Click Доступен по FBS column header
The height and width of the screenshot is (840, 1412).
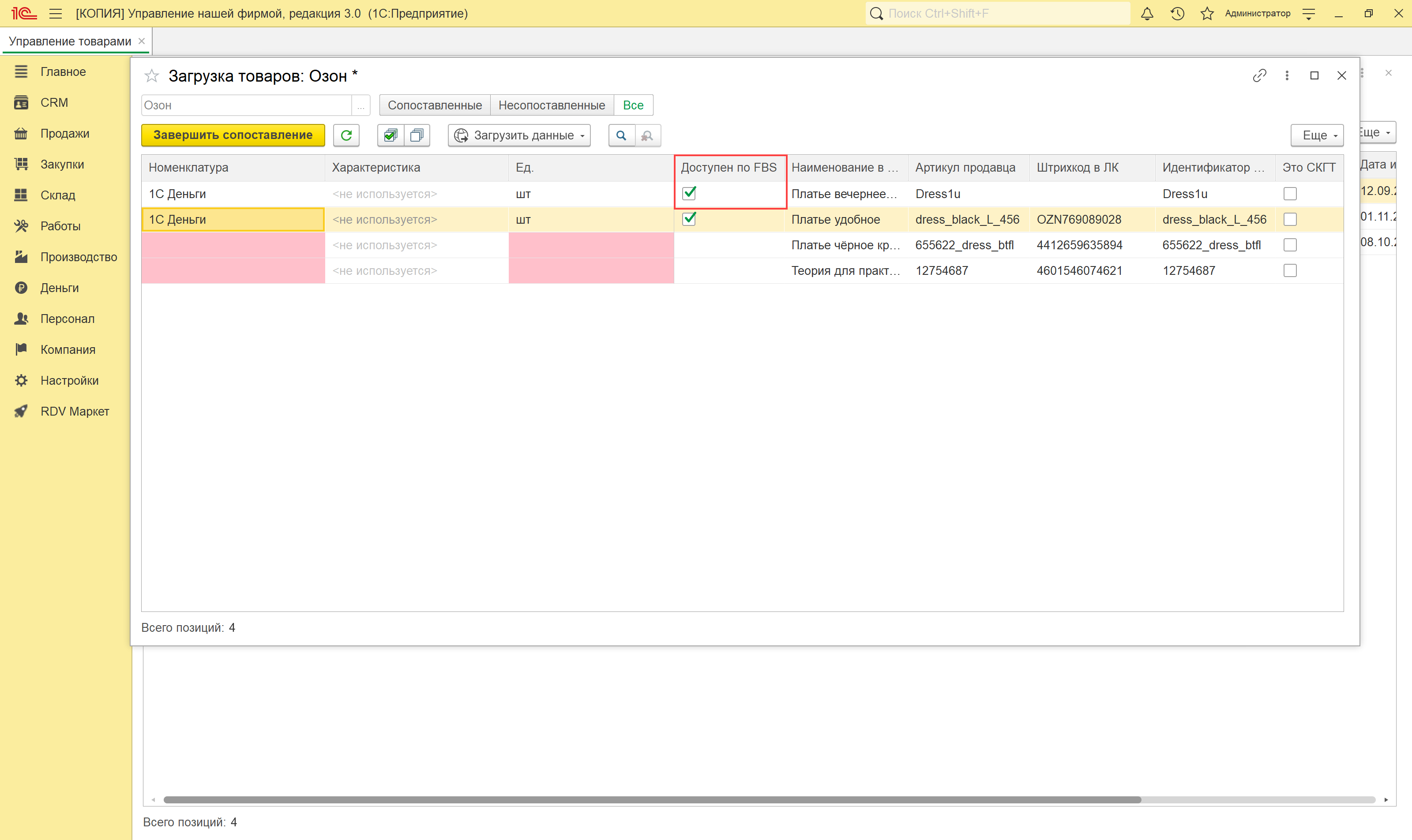[729, 168]
